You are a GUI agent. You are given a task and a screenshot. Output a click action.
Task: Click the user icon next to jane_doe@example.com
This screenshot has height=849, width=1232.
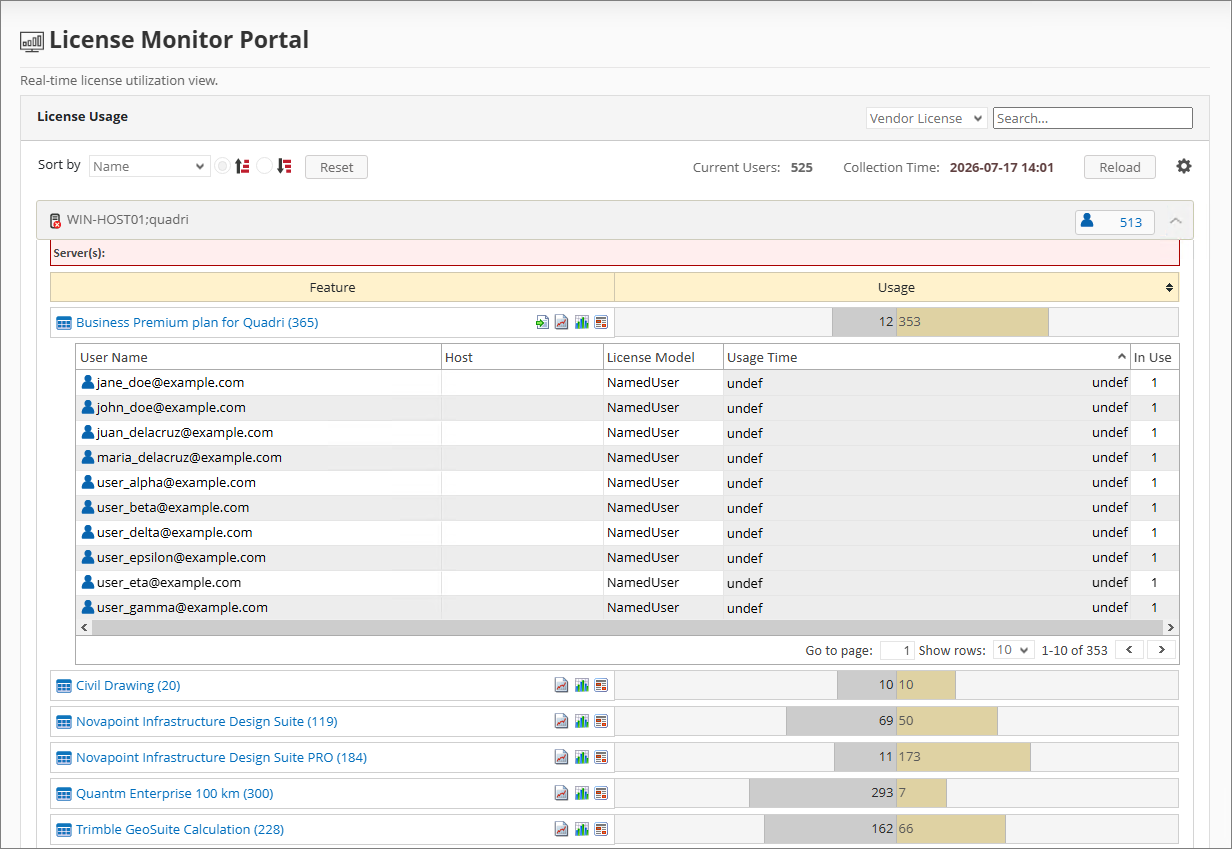[88, 382]
